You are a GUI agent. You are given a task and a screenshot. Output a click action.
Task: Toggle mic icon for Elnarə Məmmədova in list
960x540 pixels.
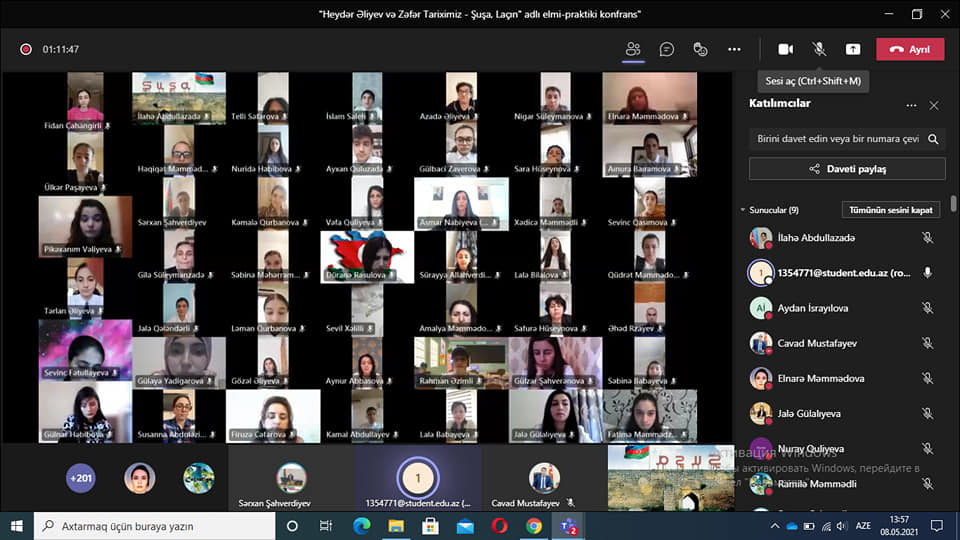click(928, 378)
